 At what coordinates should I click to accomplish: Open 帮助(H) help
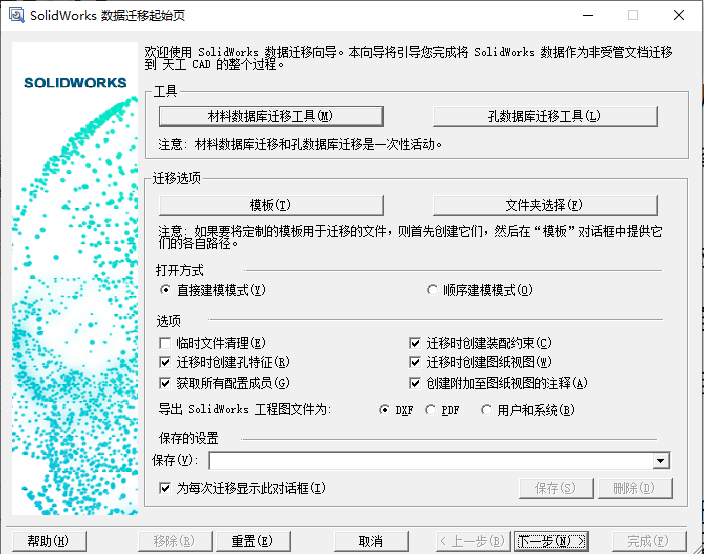(x=49, y=541)
